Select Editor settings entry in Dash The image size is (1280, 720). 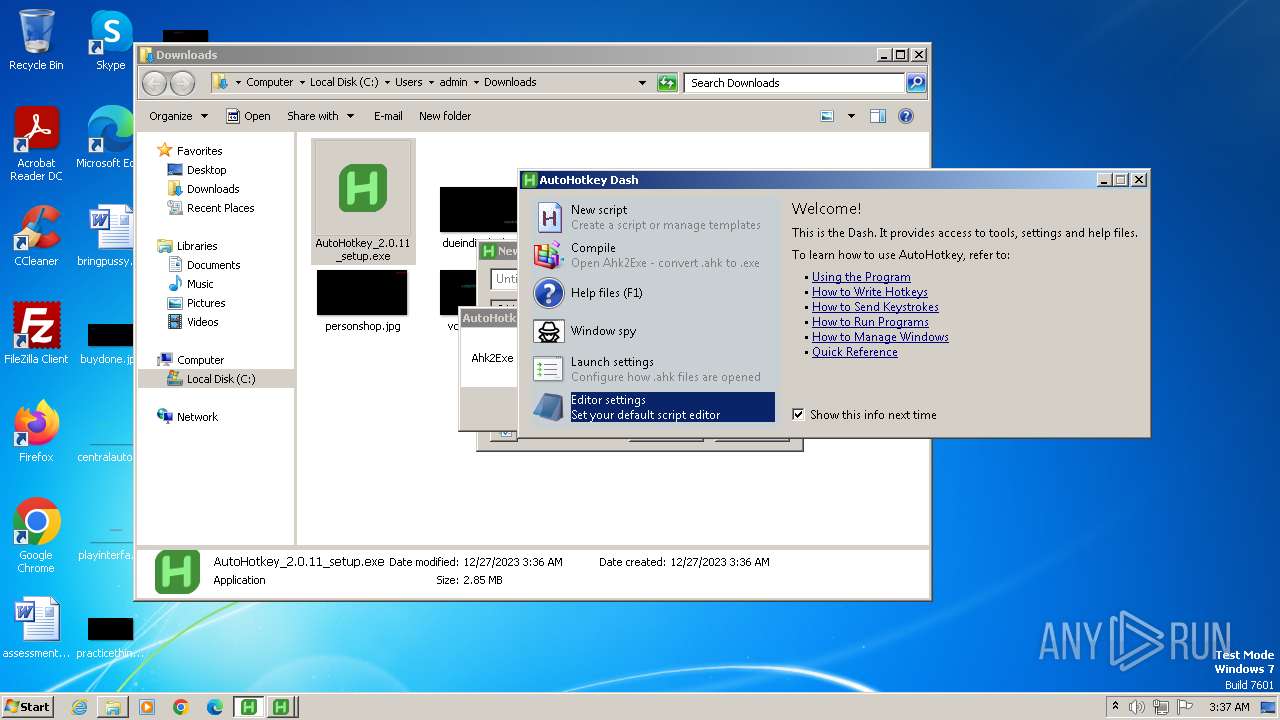click(654, 407)
